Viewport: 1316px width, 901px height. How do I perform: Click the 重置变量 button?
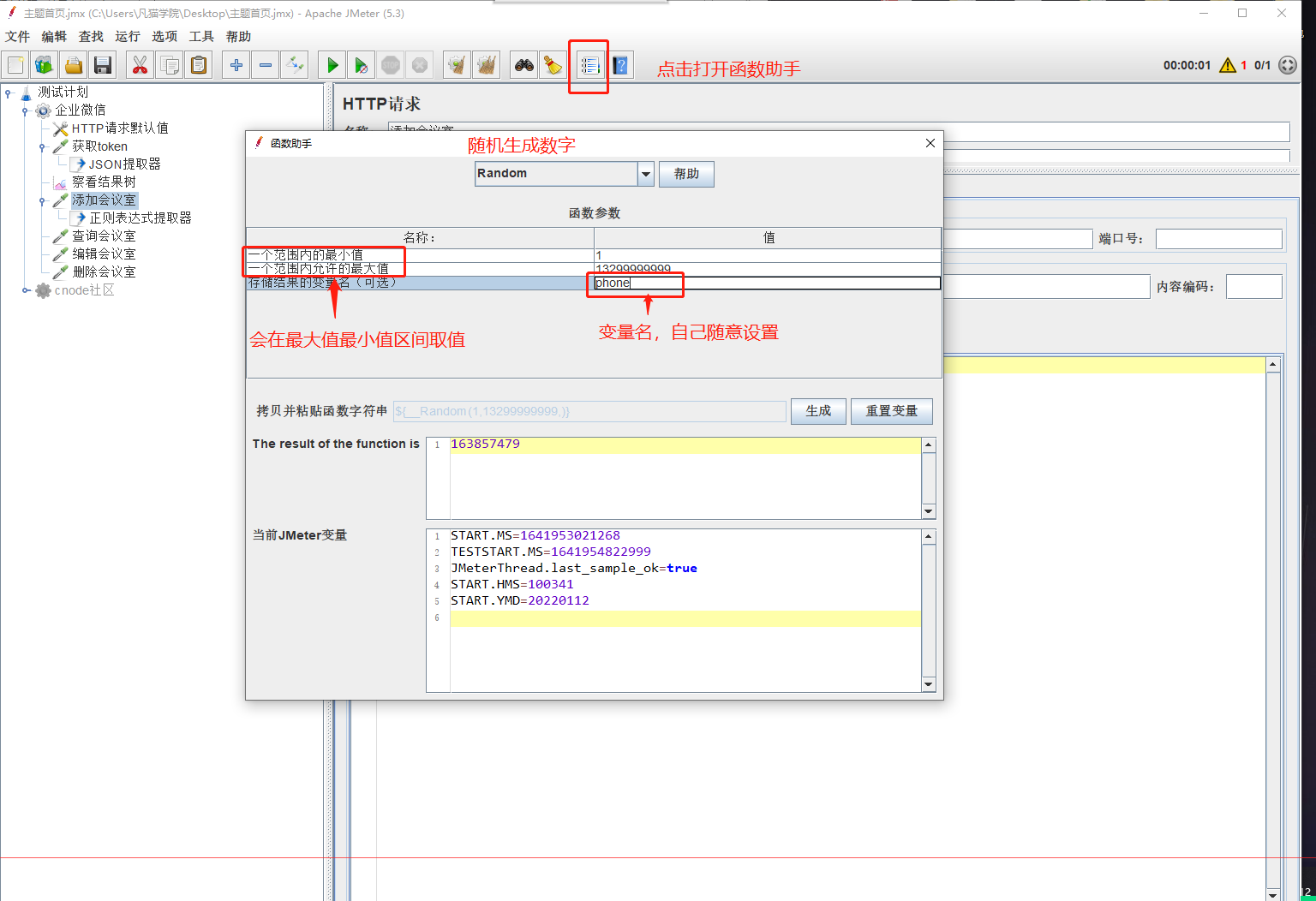(892, 411)
